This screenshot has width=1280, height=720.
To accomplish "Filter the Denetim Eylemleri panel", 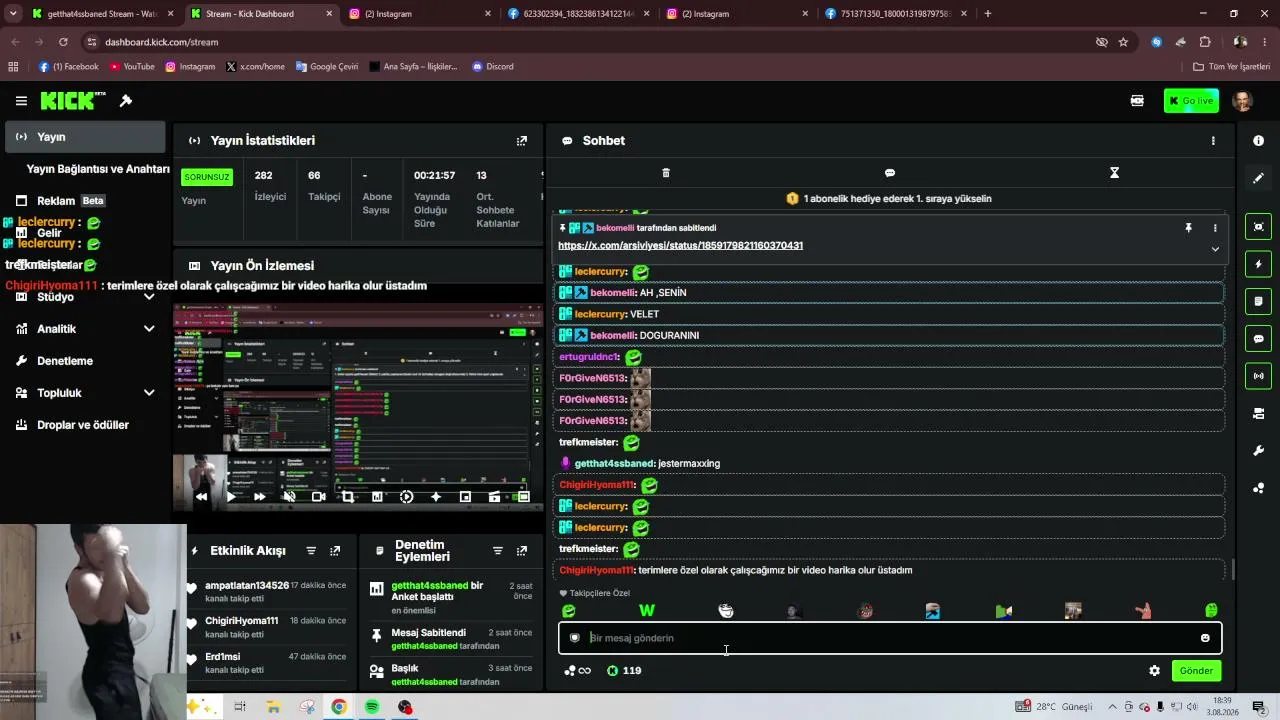I will click(498, 551).
